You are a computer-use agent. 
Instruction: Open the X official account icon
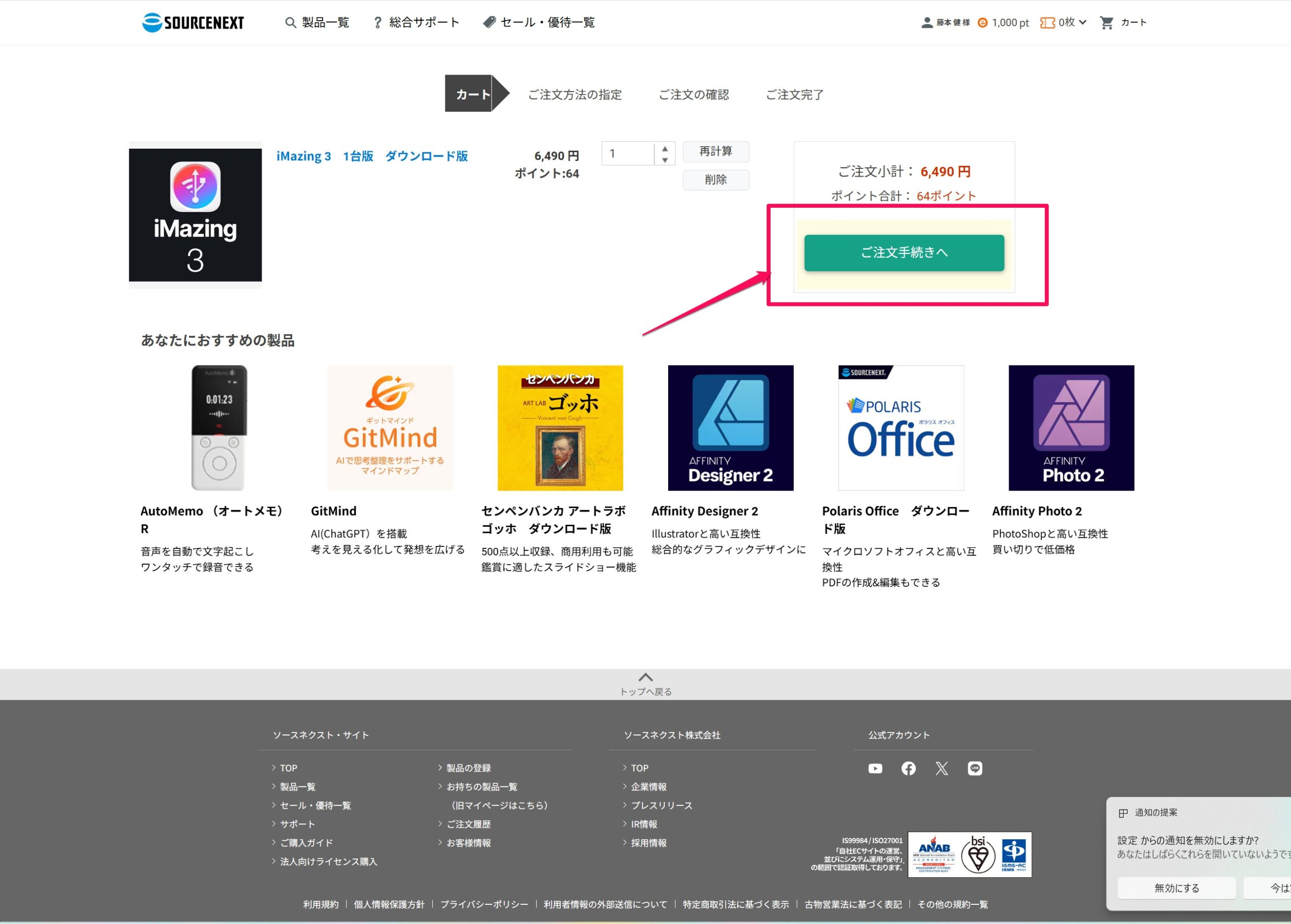942,769
